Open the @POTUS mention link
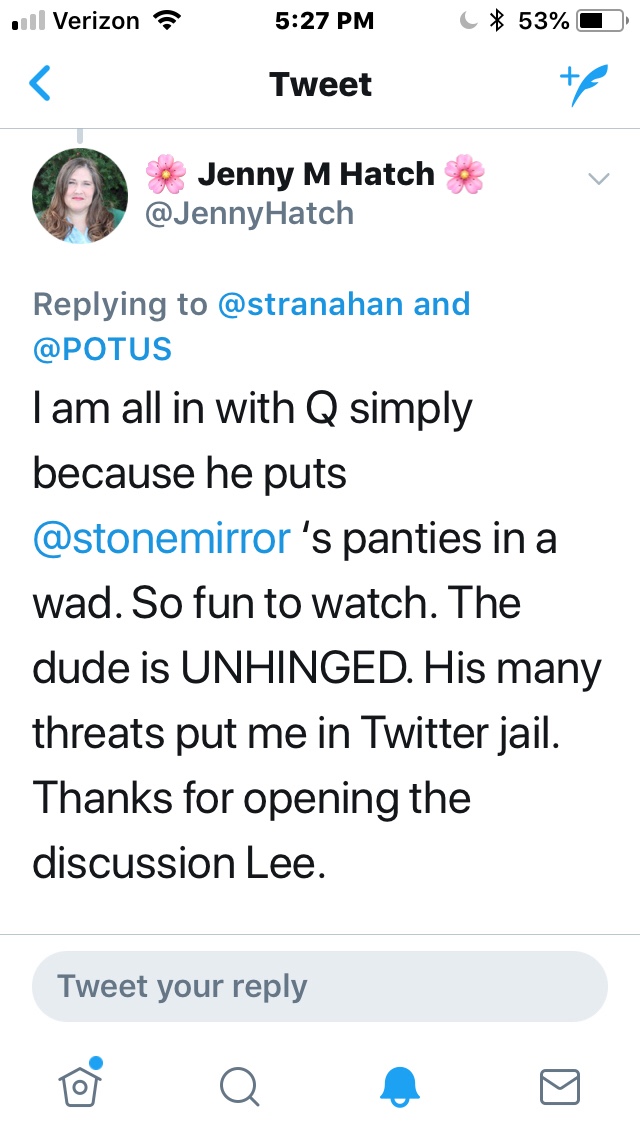Screen dimensions: 640x1136 [103, 348]
